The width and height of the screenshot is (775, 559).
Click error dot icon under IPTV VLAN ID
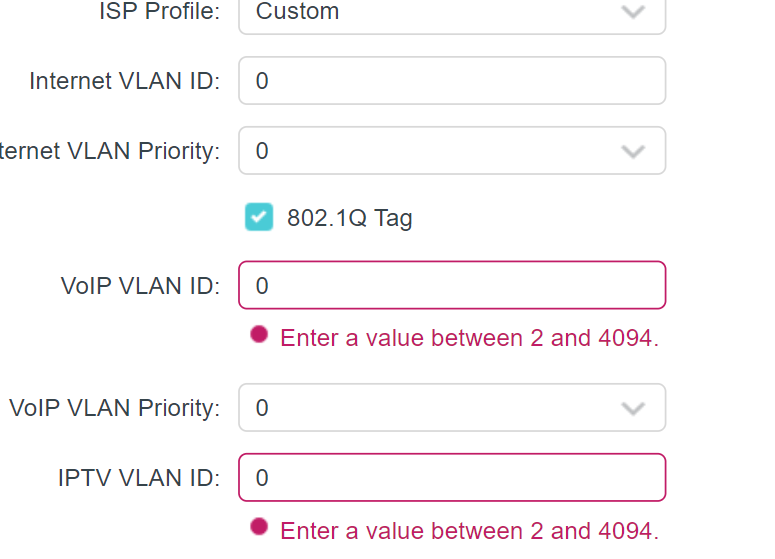[x=259, y=527]
